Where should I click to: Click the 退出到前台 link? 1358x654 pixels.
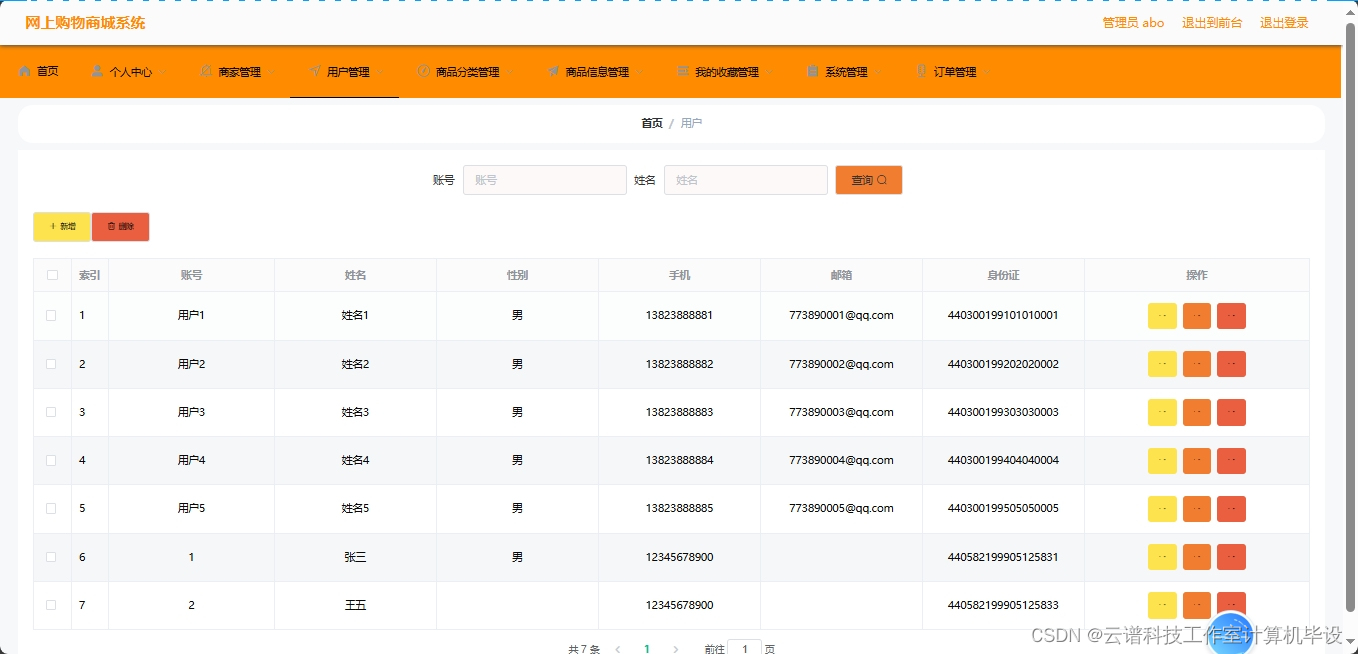1211,22
